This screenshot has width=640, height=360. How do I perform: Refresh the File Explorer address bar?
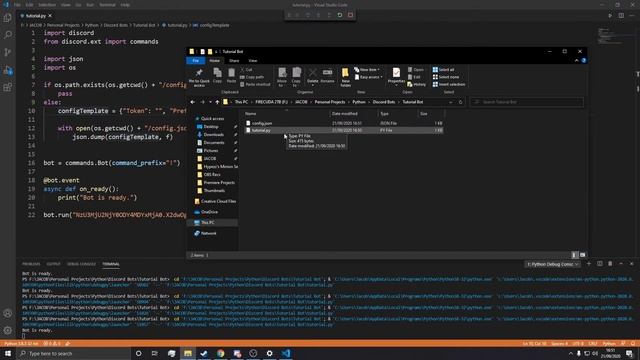[460, 102]
